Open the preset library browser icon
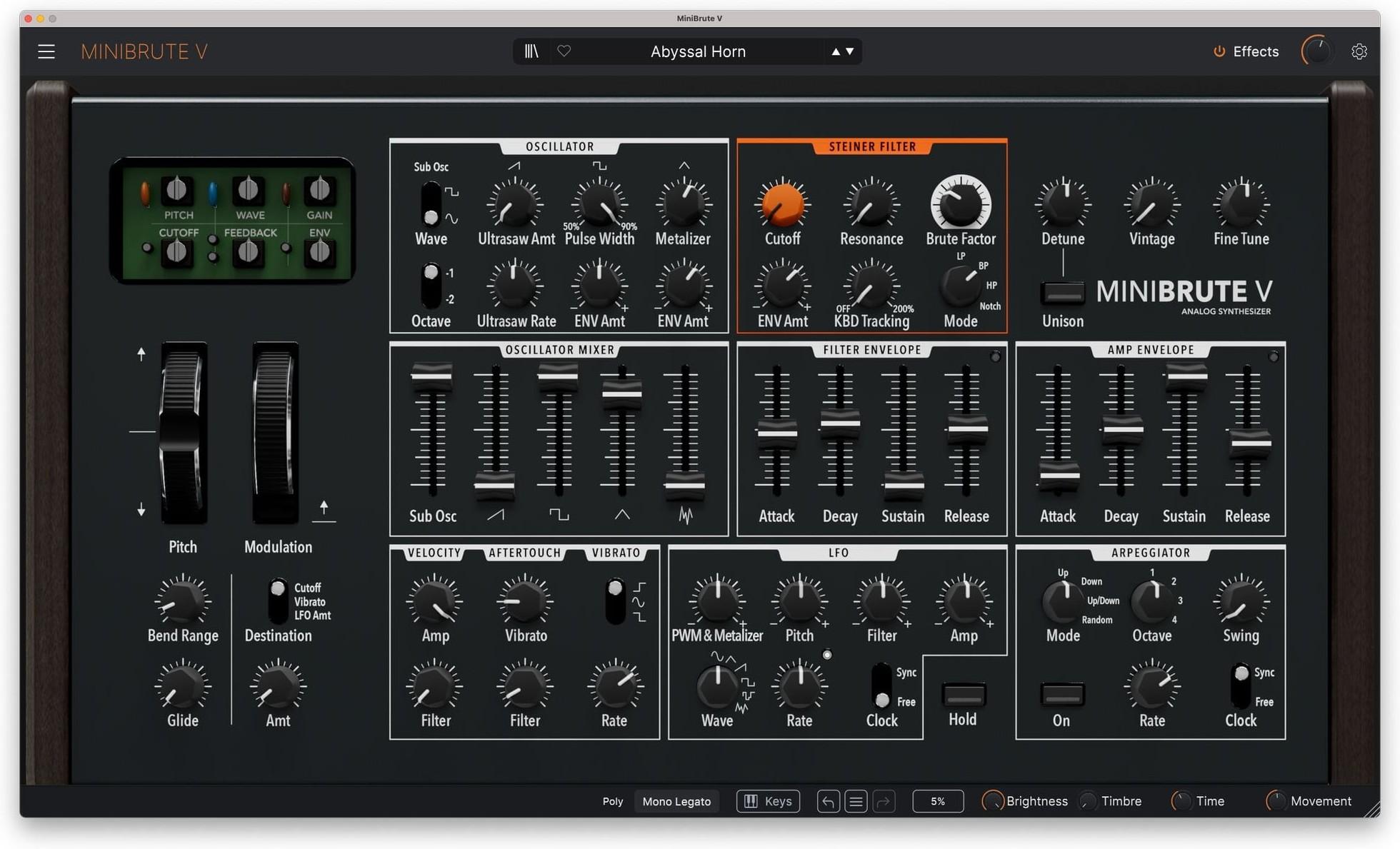1400x849 pixels. pos(531,51)
